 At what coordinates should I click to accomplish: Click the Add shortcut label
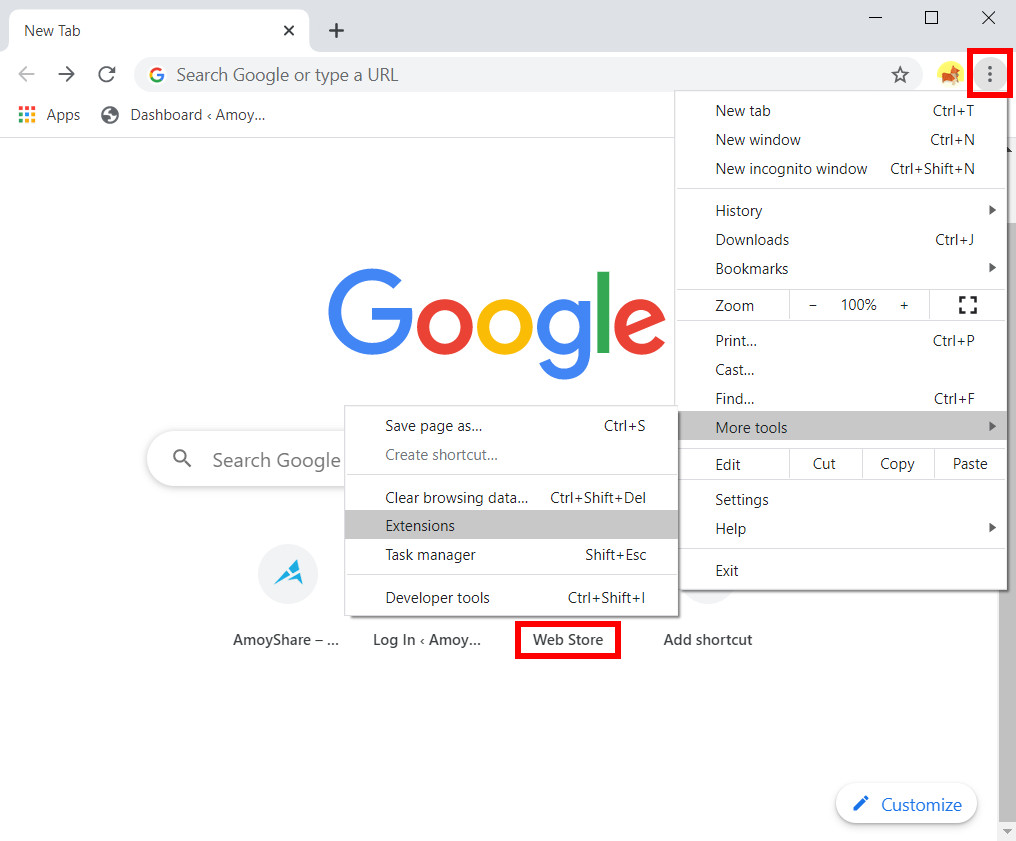[708, 639]
